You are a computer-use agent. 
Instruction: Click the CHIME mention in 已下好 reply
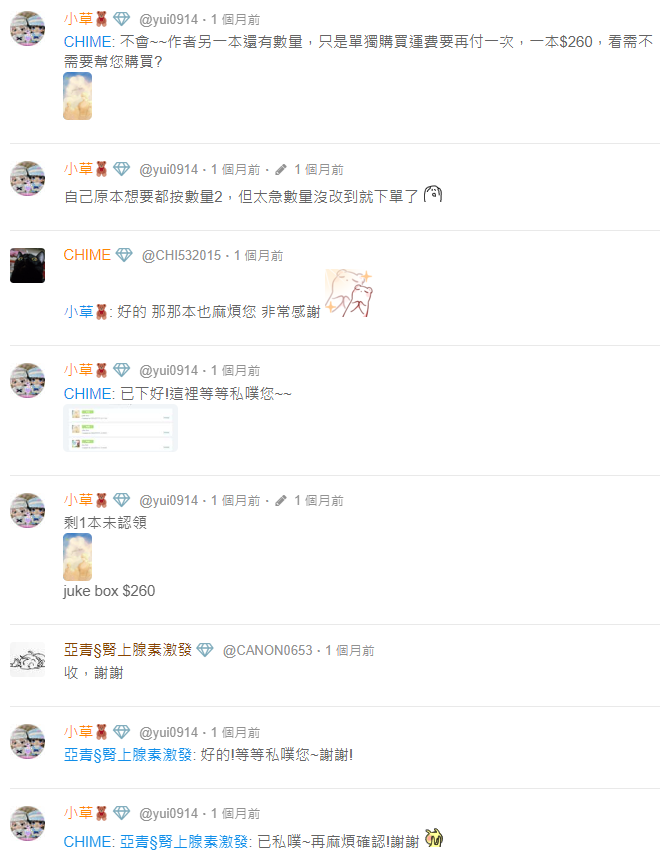coord(87,394)
